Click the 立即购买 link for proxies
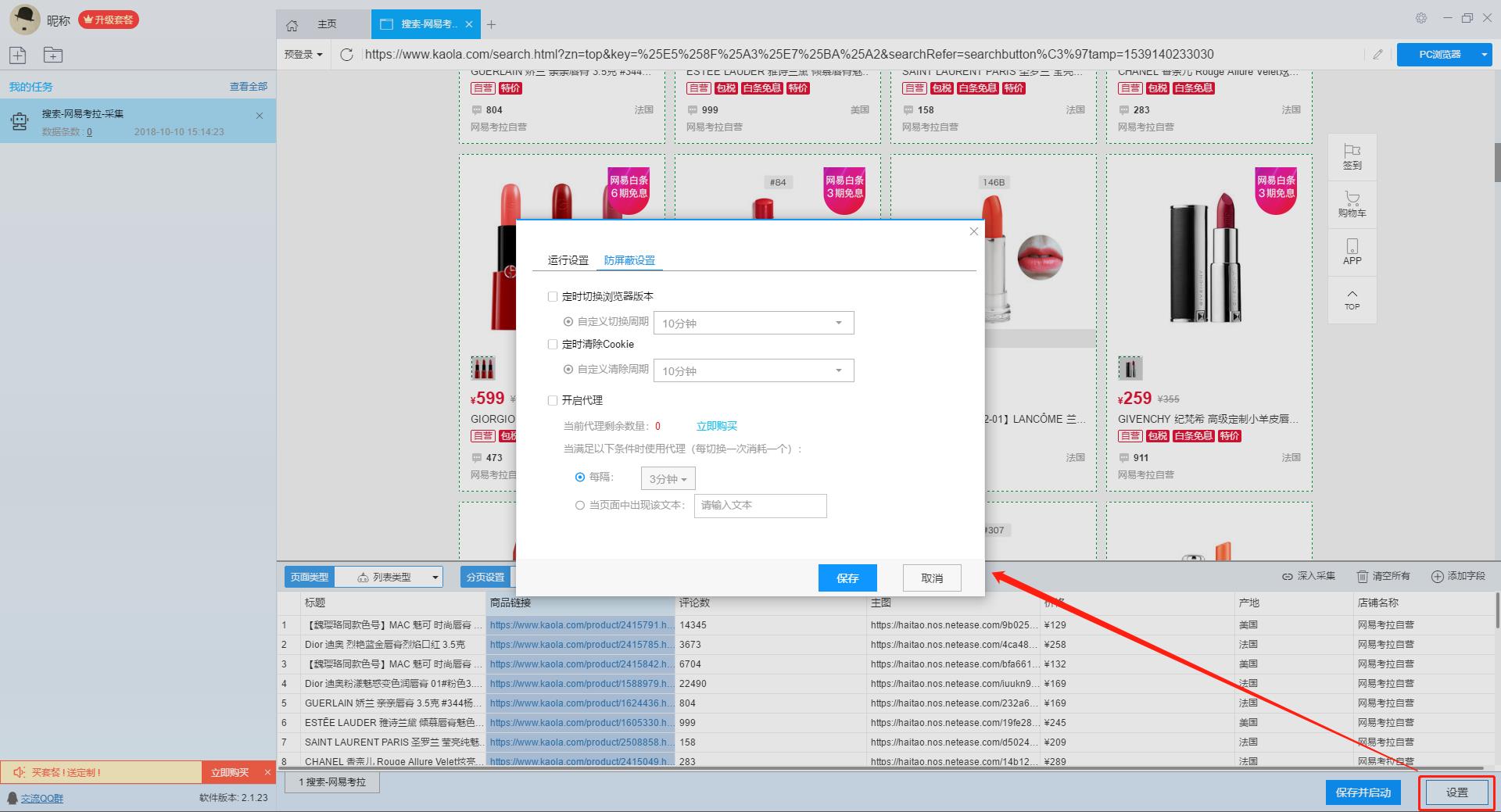Screen dimensions: 1501x812 pyautogui.click(x=717, y=426)
